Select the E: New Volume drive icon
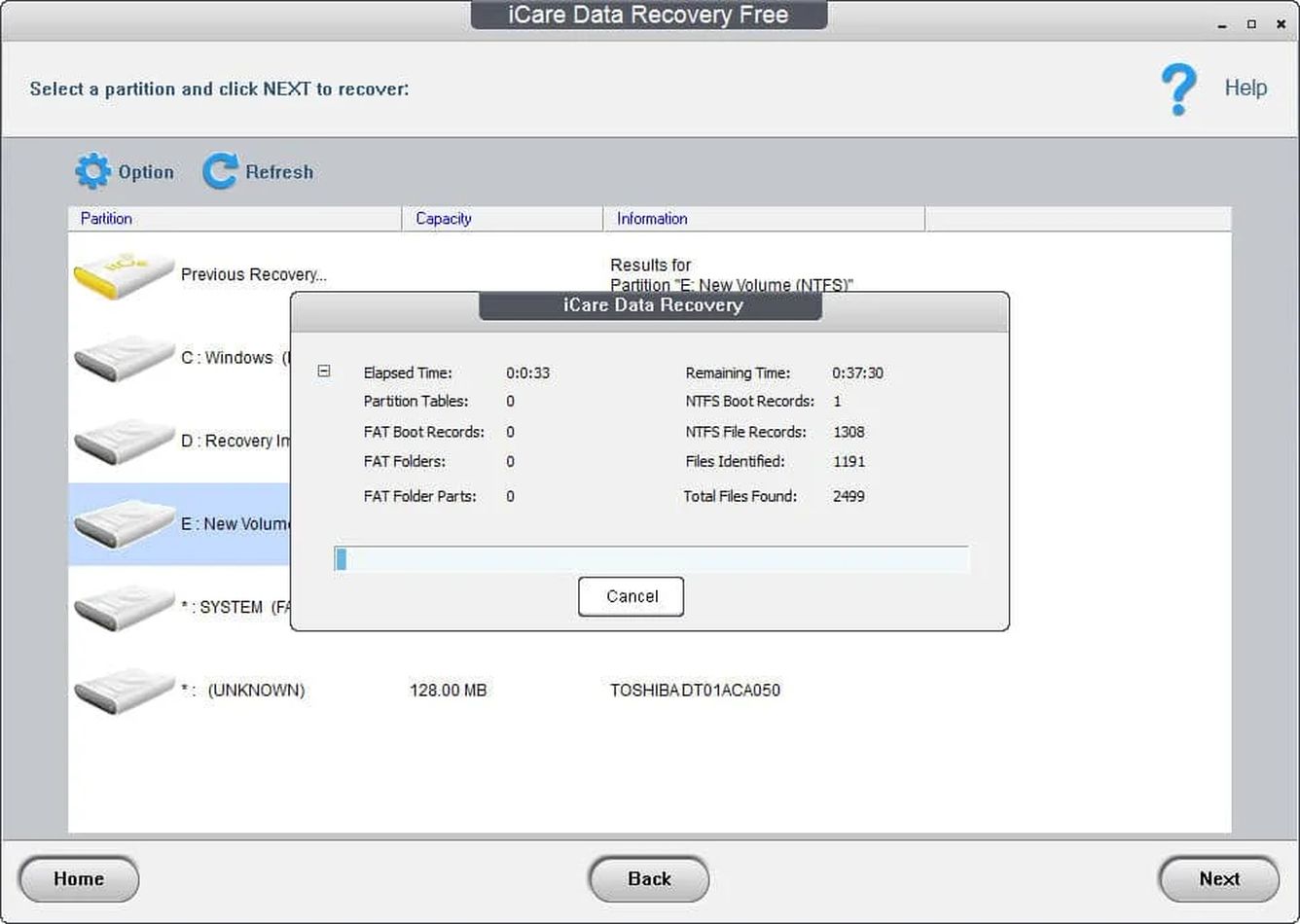The height and width of the screenshot is (924, 1300). tap(124, 523)
